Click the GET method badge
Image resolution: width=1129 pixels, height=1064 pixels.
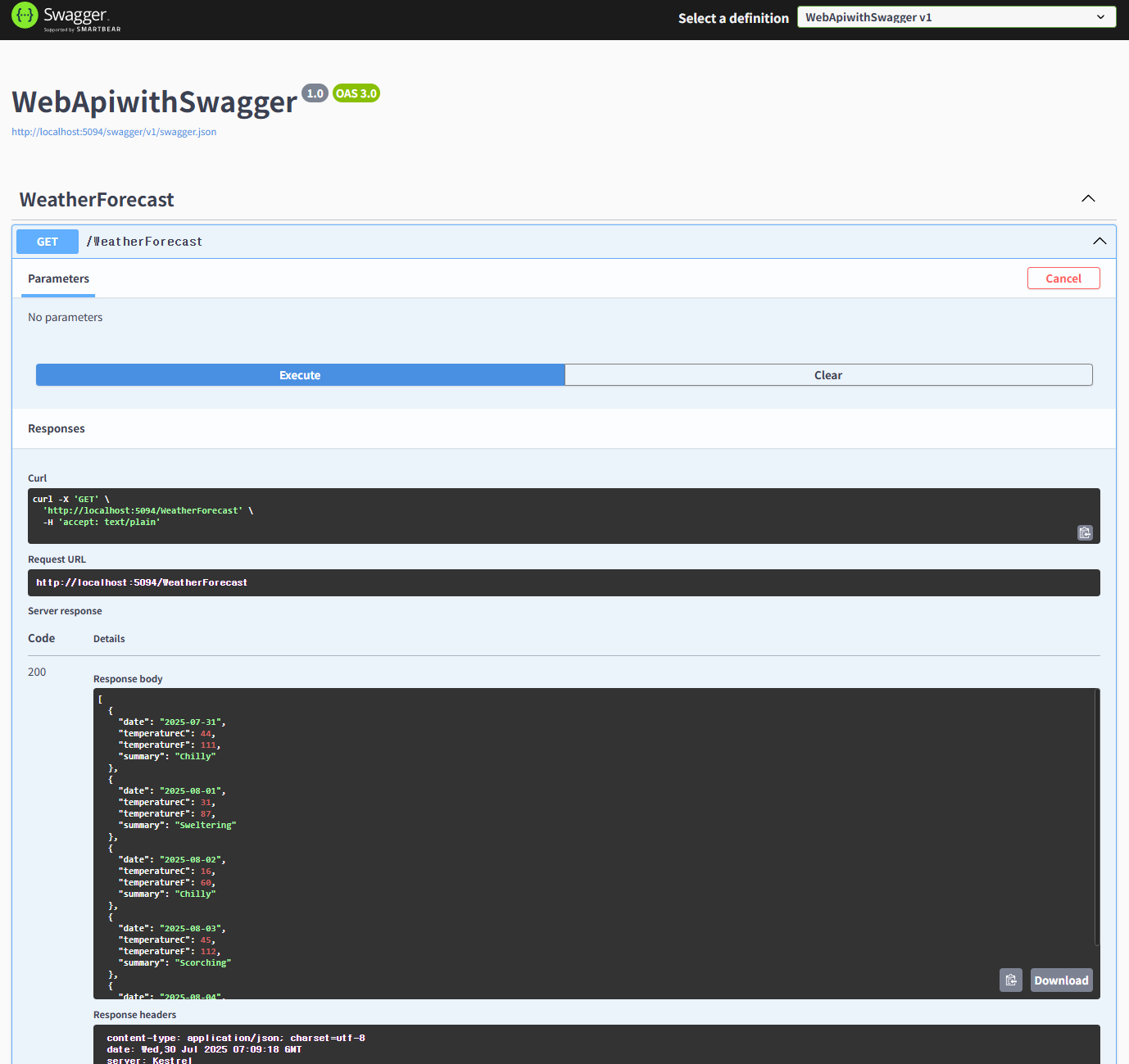pyautogui.click(x=48, y=242)
